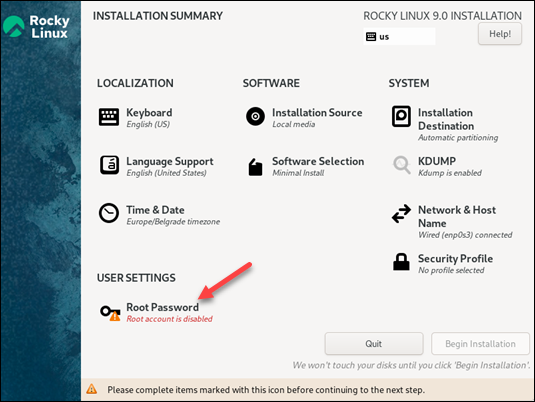Screen dimensions: 535x402
Task: Click the 'Please complete items marked' notice
Action: click(x=266, y=390)
